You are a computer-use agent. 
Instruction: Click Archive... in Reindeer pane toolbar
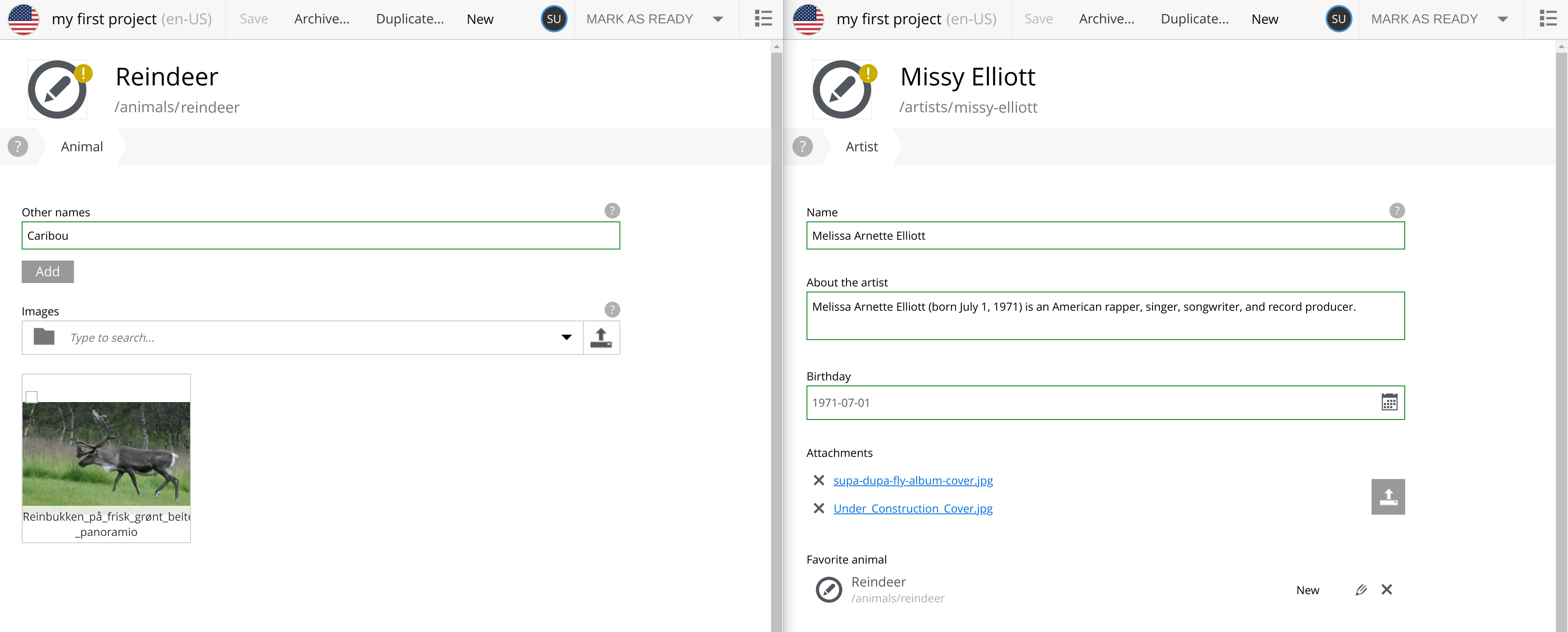click(322, 19)
